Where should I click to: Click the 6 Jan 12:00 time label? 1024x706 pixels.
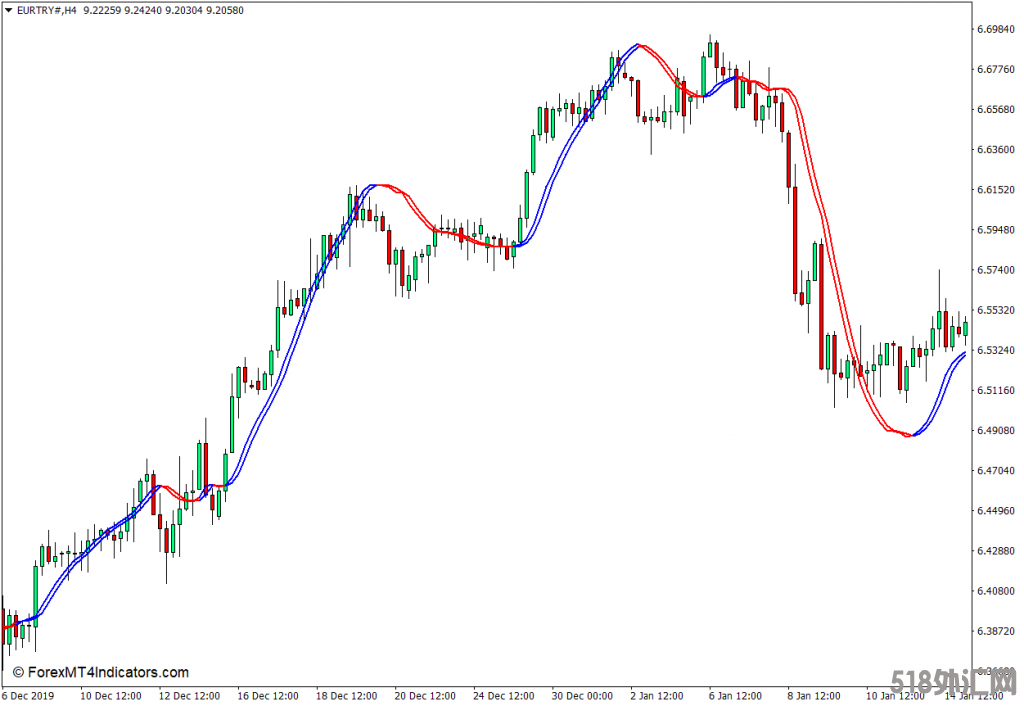click(735, 696)
